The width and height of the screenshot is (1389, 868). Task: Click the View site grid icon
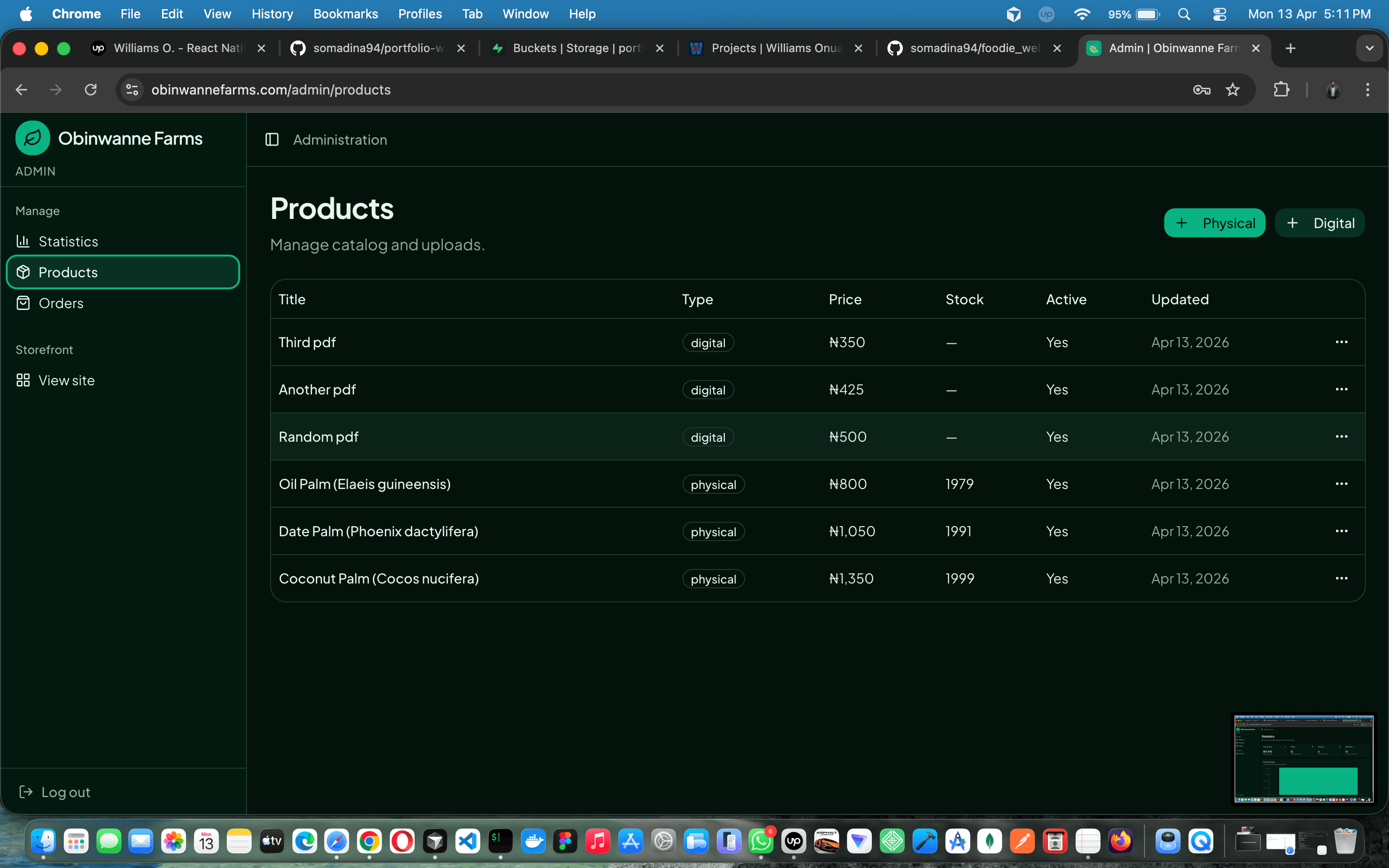24,380
